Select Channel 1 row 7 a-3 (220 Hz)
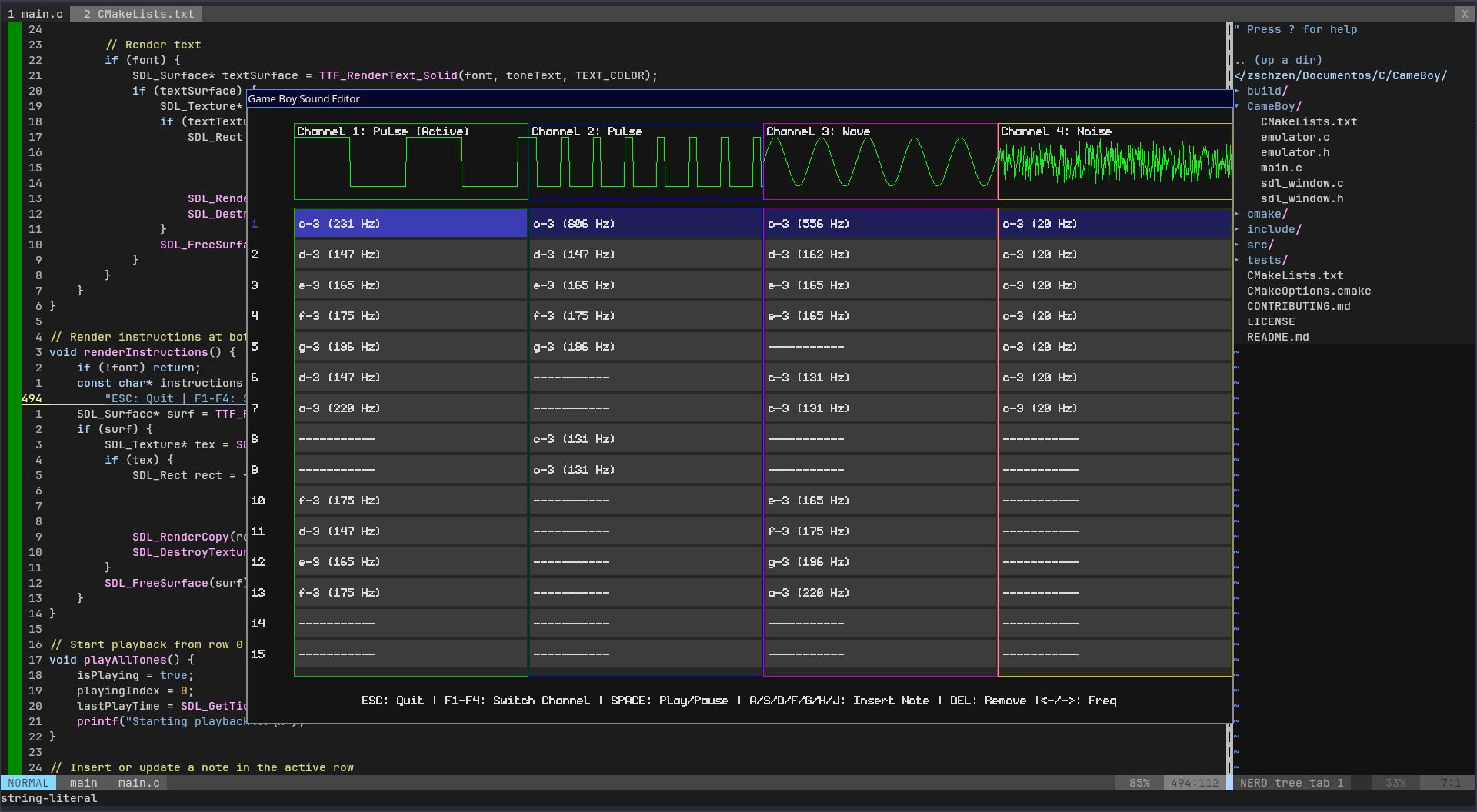 [x=411, y=408]
